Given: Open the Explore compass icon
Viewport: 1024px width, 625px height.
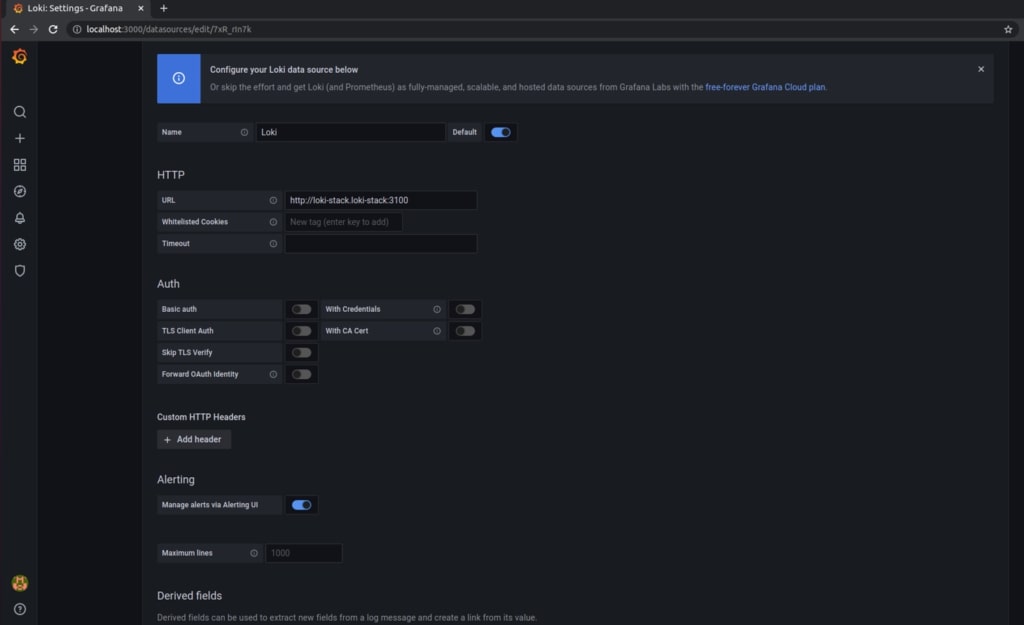Looking at the screenshot, I should click(19, 192).
